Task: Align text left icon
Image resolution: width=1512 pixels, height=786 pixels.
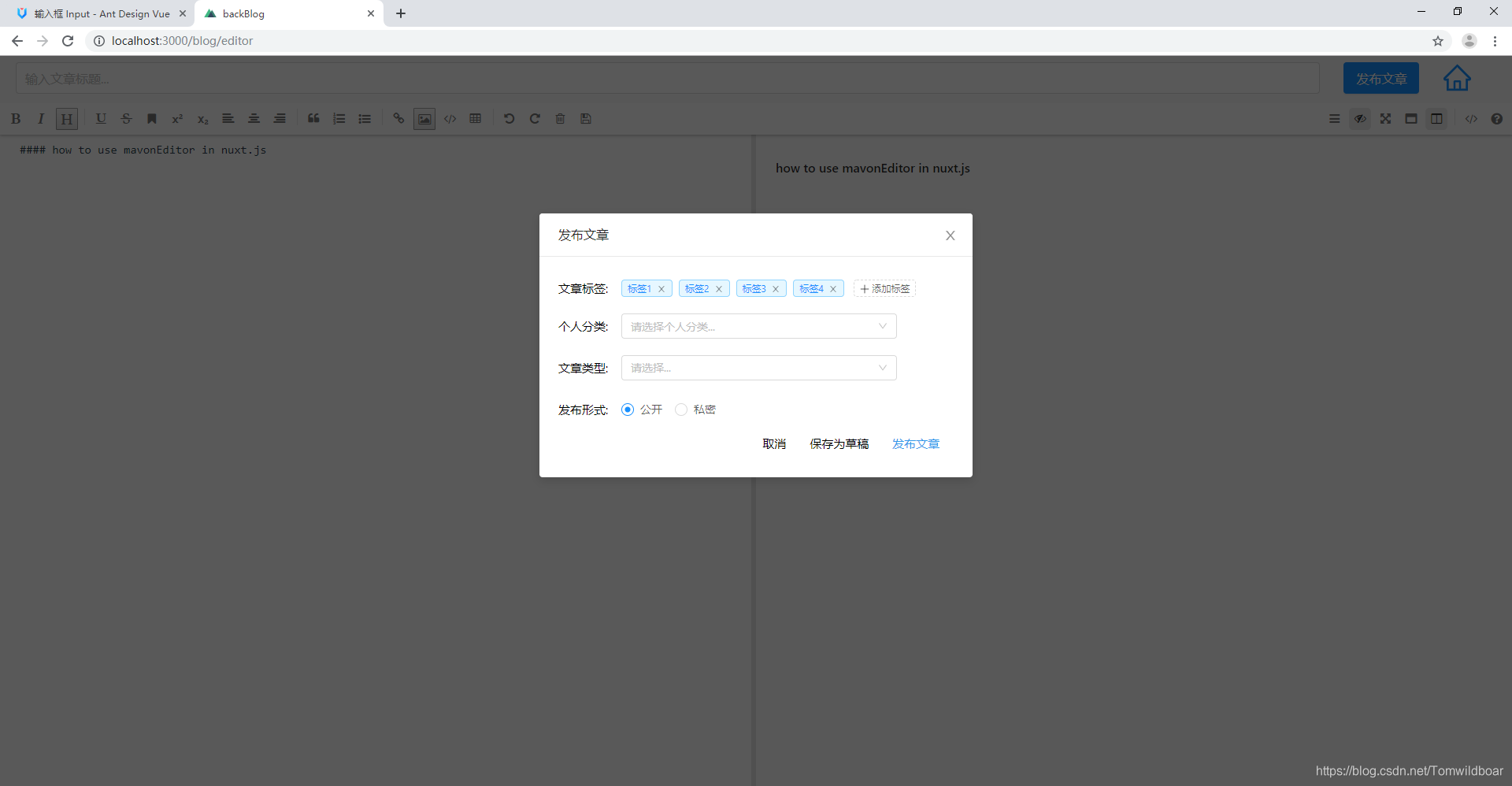Action: point(228,119)
